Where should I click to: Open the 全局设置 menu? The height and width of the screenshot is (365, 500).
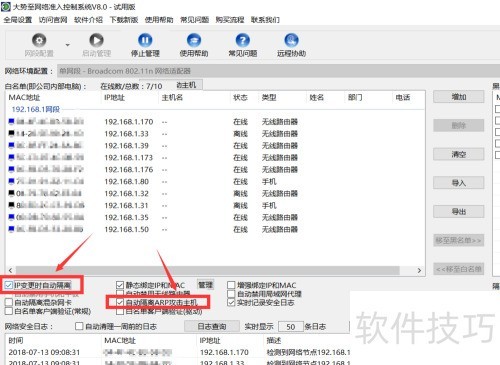[18, 20]
